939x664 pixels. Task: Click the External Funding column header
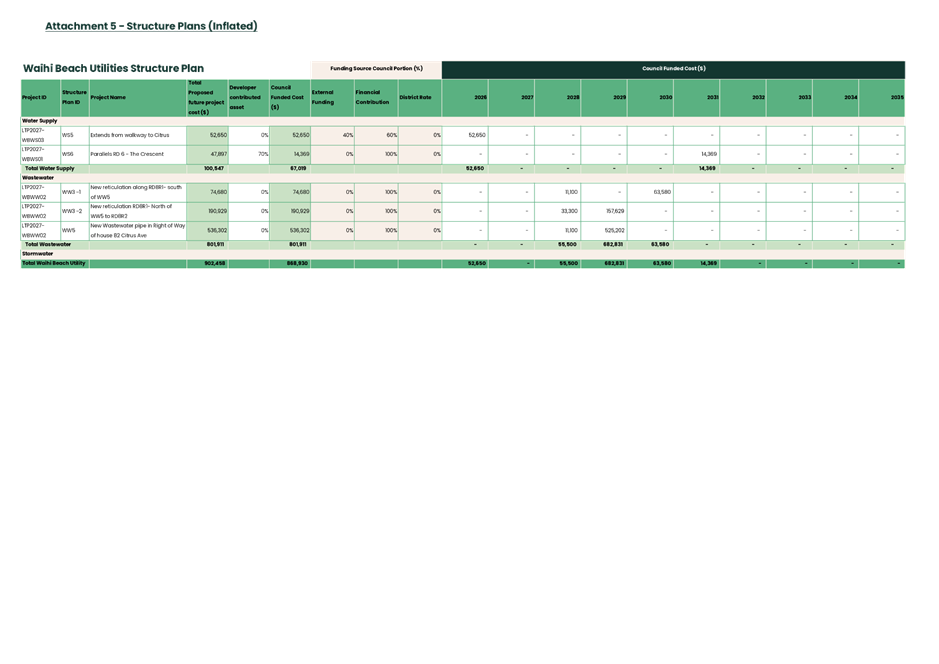pyautogui.click(x=323, y=97)
